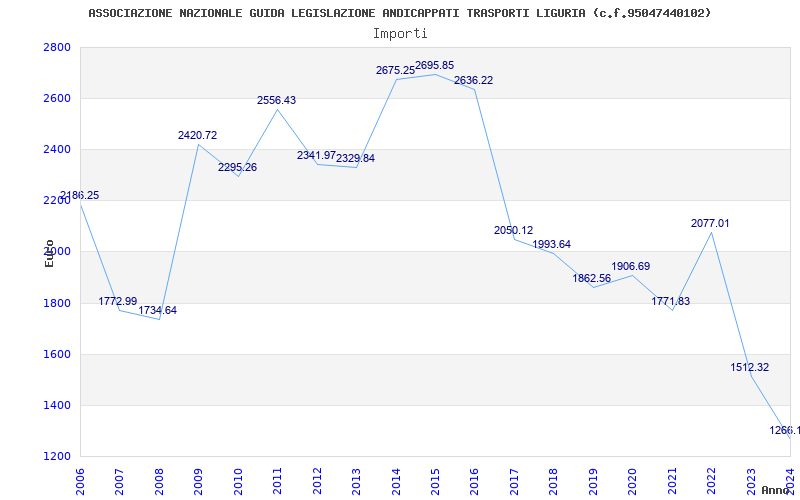Image resolution: width=800 pixels, height=500 pixels.
Task: Select the data label 1734.64
Action: tap(158, 310)
